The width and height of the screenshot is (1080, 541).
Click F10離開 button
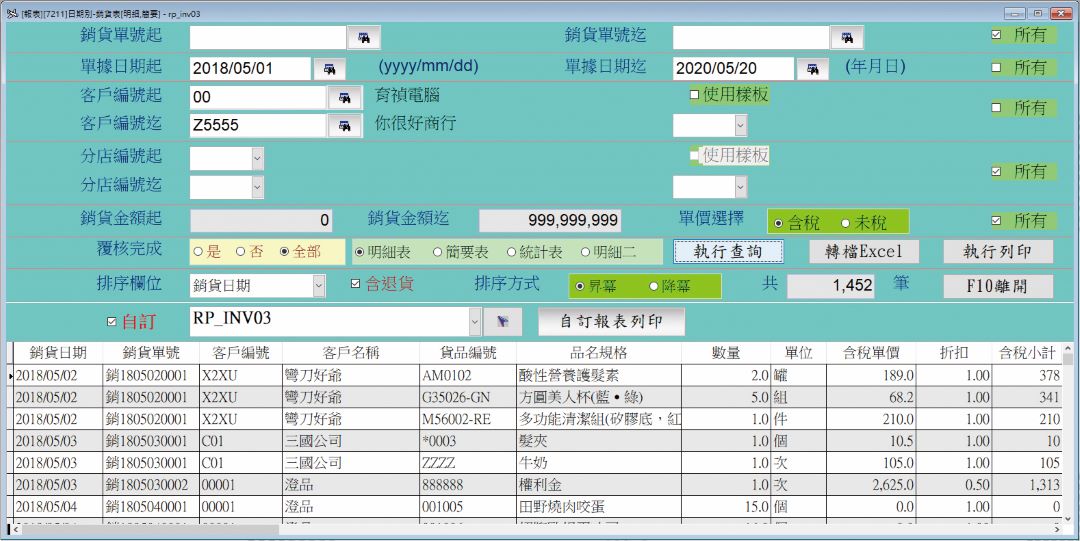[998, 286]
